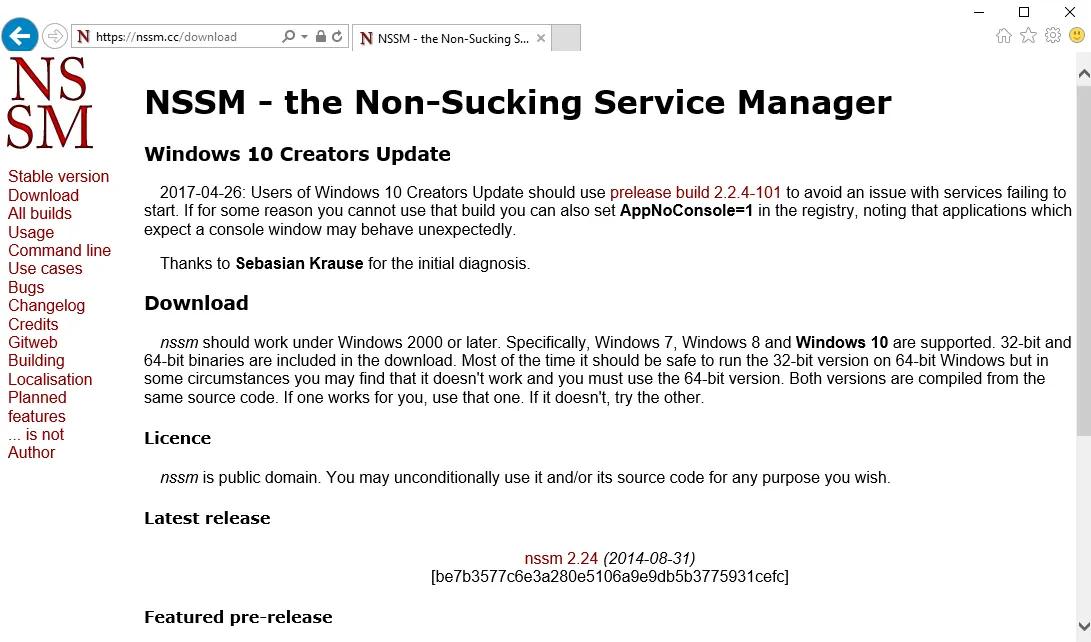This screenshot has height=642, width=1091.
Task: Go to the browser Home icon
Action: 1003,35
